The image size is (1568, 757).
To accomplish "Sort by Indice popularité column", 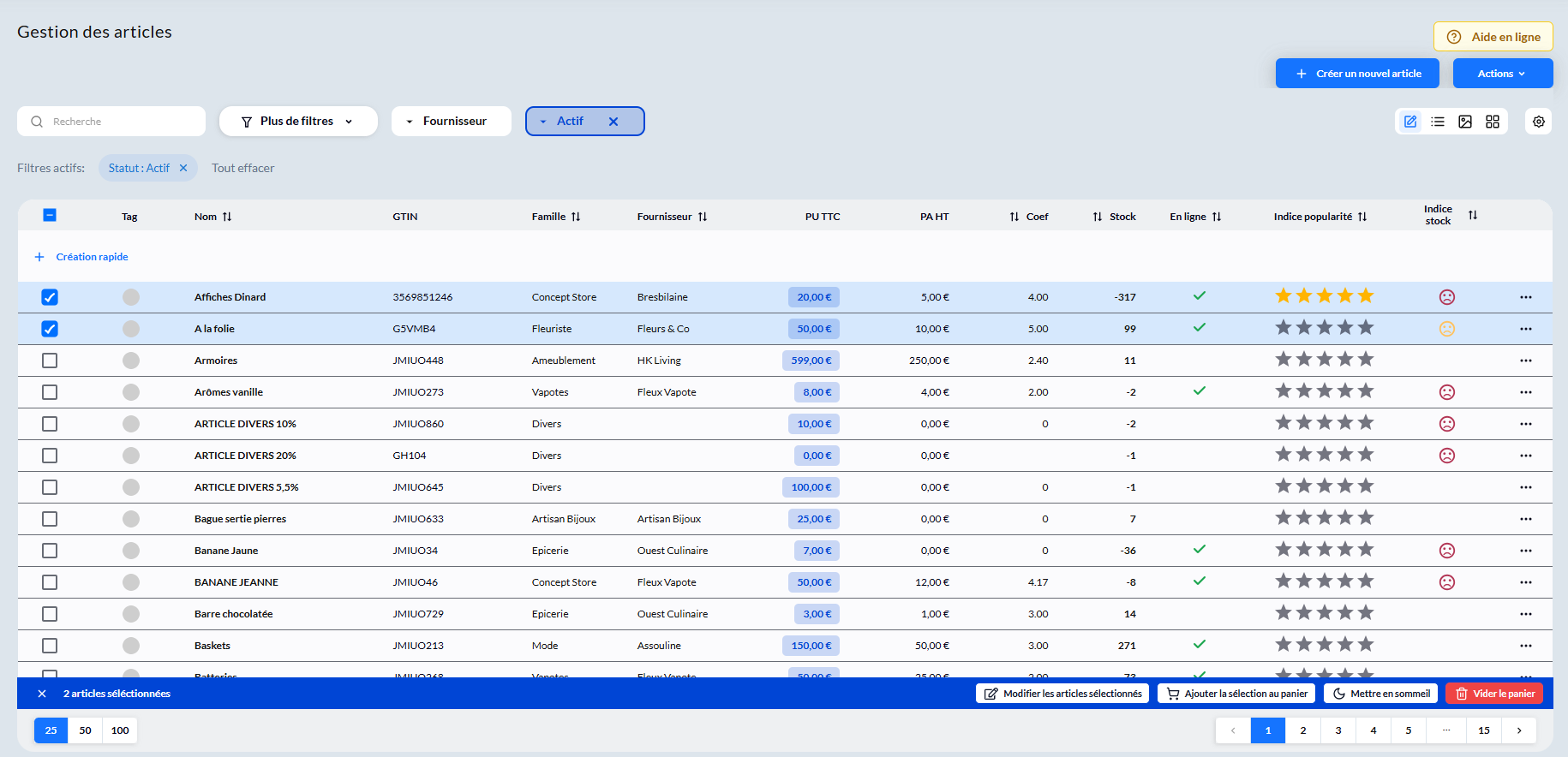I will click(x=1362, y=217).
